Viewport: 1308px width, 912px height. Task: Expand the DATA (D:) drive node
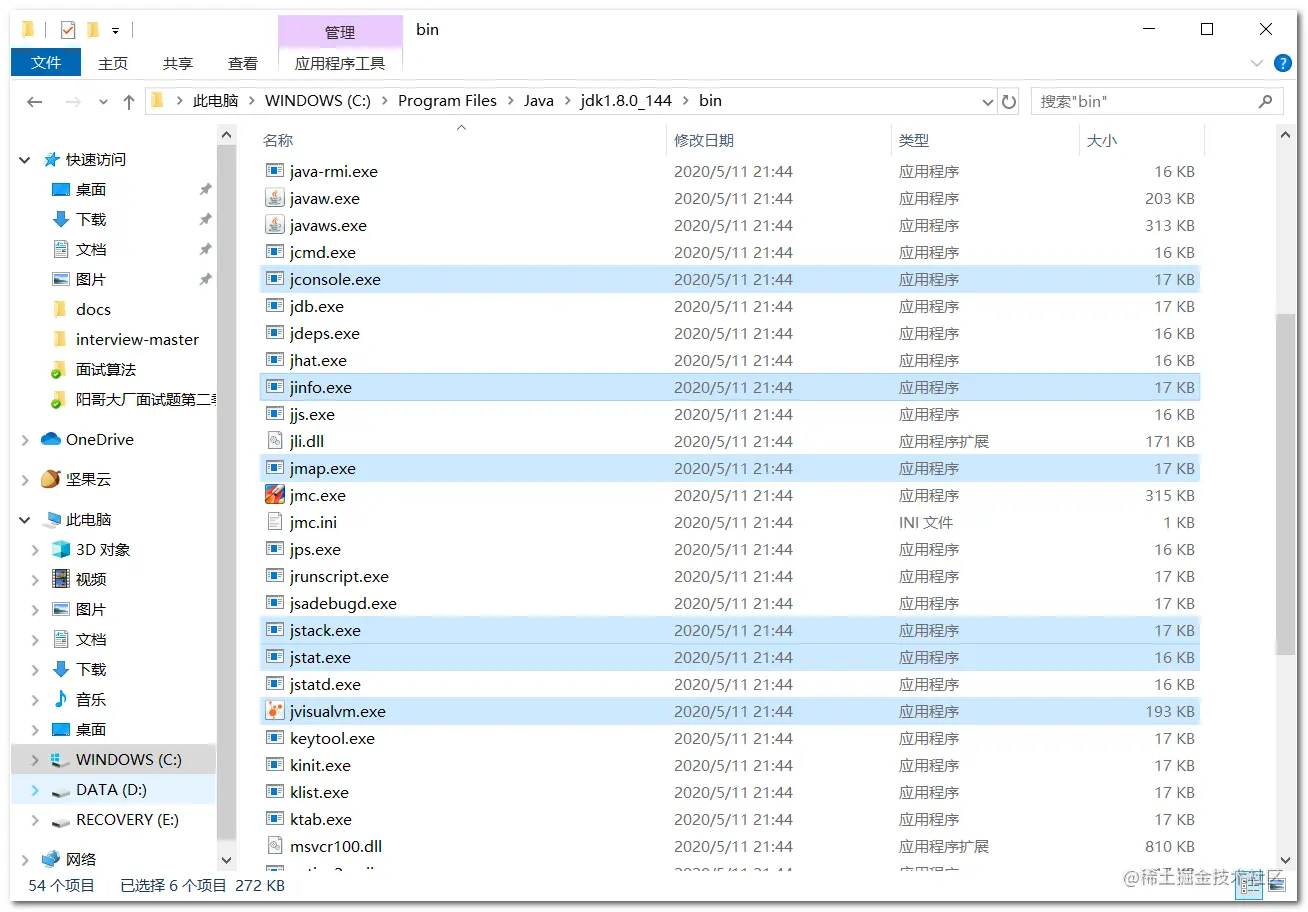[x=35, y=790]
